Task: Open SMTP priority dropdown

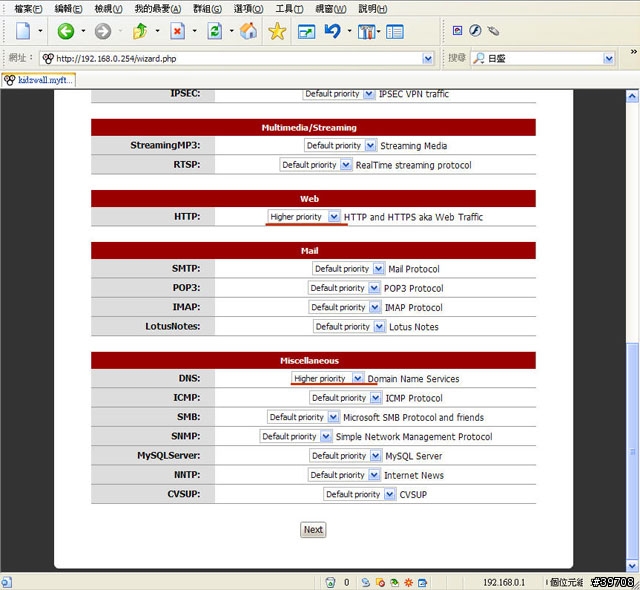Action: (x=348, y=268)
